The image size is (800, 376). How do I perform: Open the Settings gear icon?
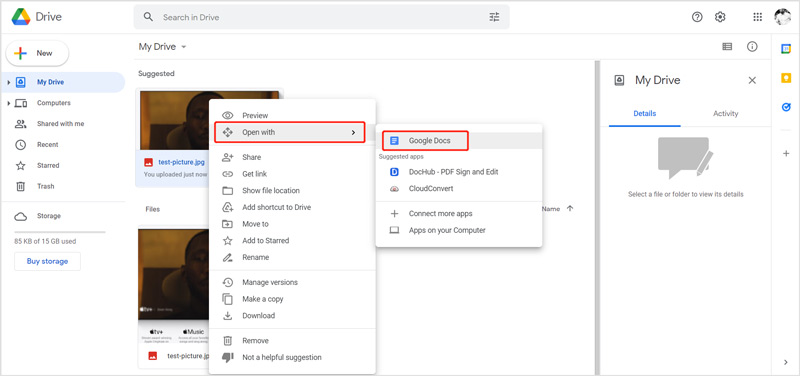tap(720, 17)
